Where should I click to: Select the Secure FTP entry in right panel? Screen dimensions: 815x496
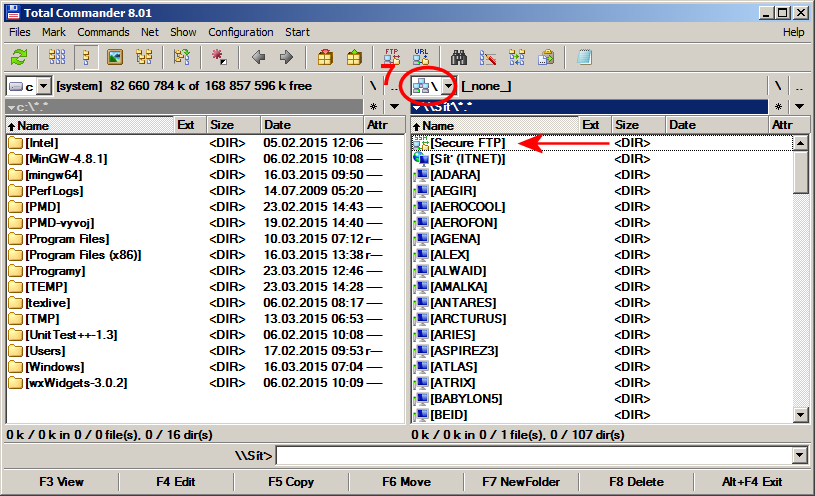click(468, 143)
